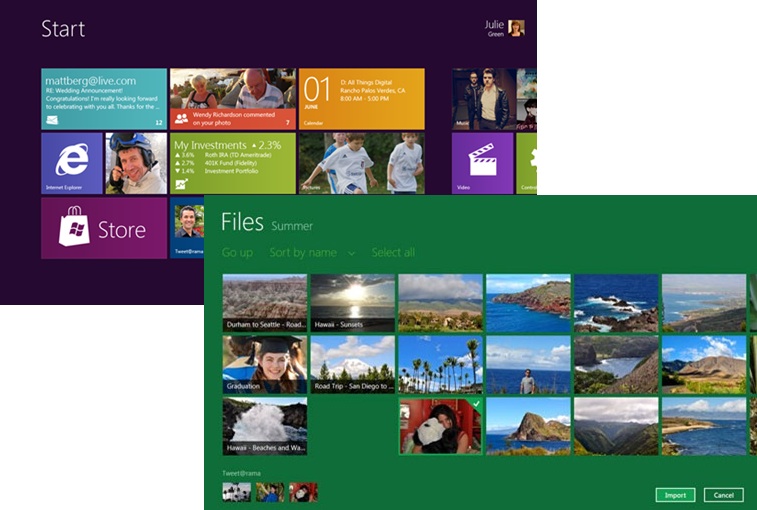Screen dimensions: 757x510
Task: Click the Import button
Action: 675,495
